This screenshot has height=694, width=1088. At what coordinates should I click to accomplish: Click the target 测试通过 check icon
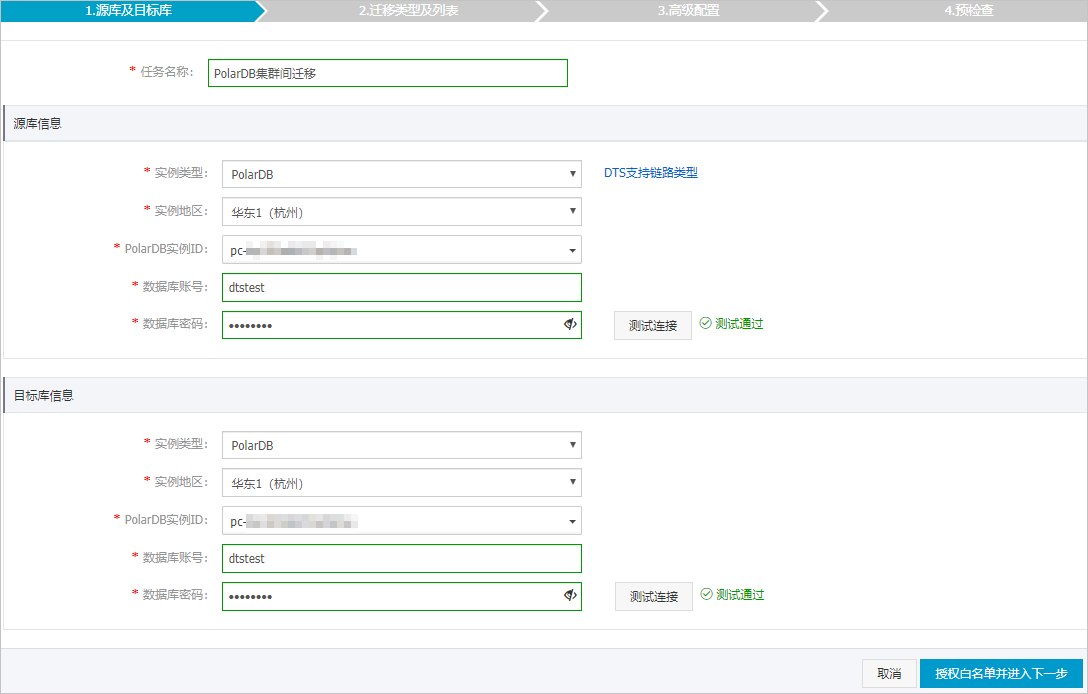(706, 594)
